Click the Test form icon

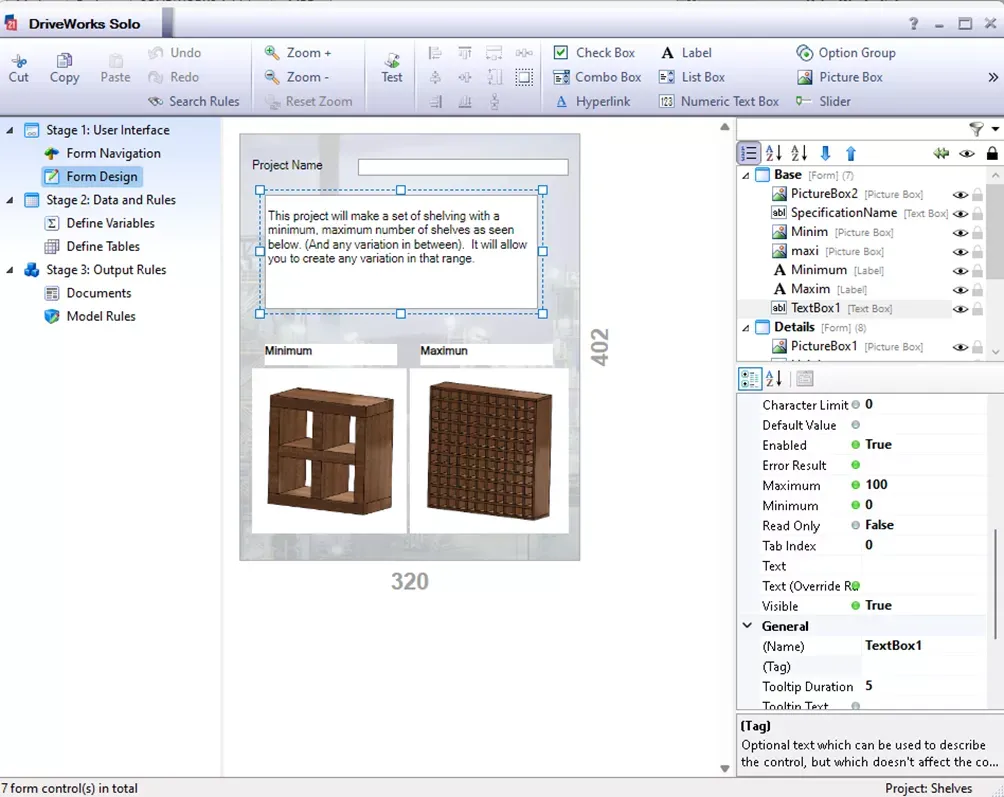(x=392, y=61)
